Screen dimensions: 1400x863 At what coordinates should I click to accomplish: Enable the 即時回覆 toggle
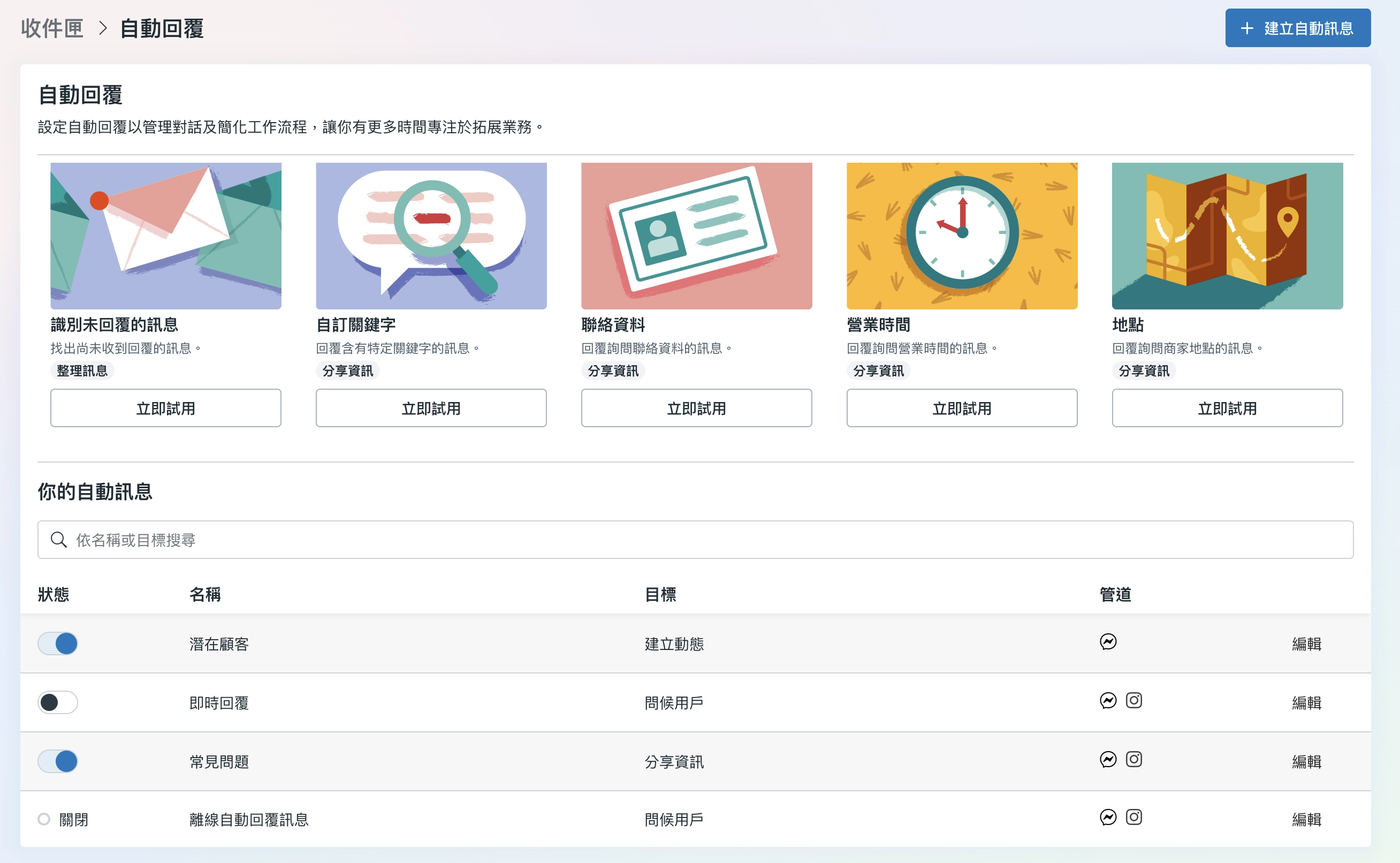pyautogui.click(x=58, y=702)
